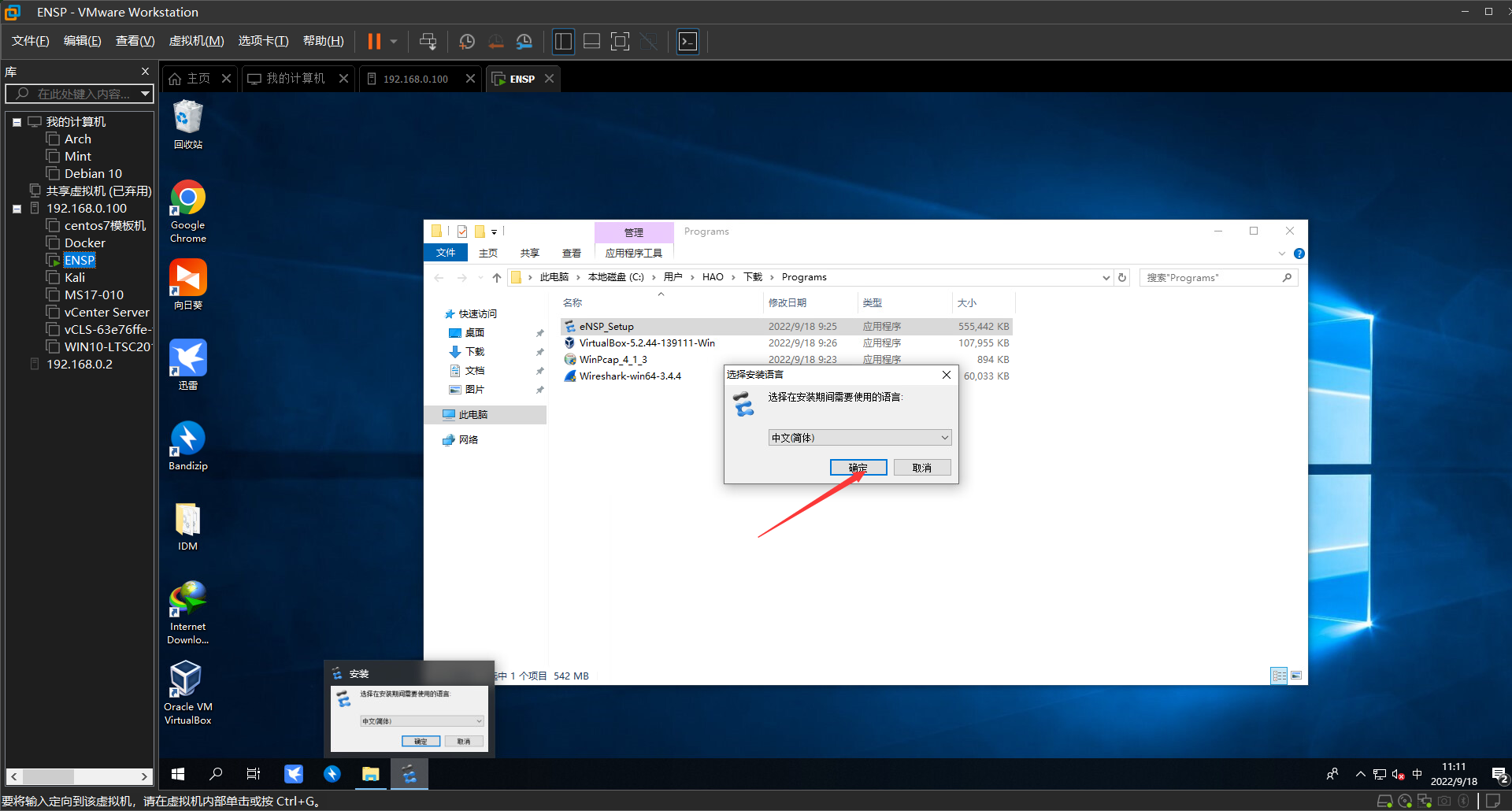The width and height of the screenshot is (1512, 811).
Task: Enter full screen mode icon
Action: [x=620, y=41]
